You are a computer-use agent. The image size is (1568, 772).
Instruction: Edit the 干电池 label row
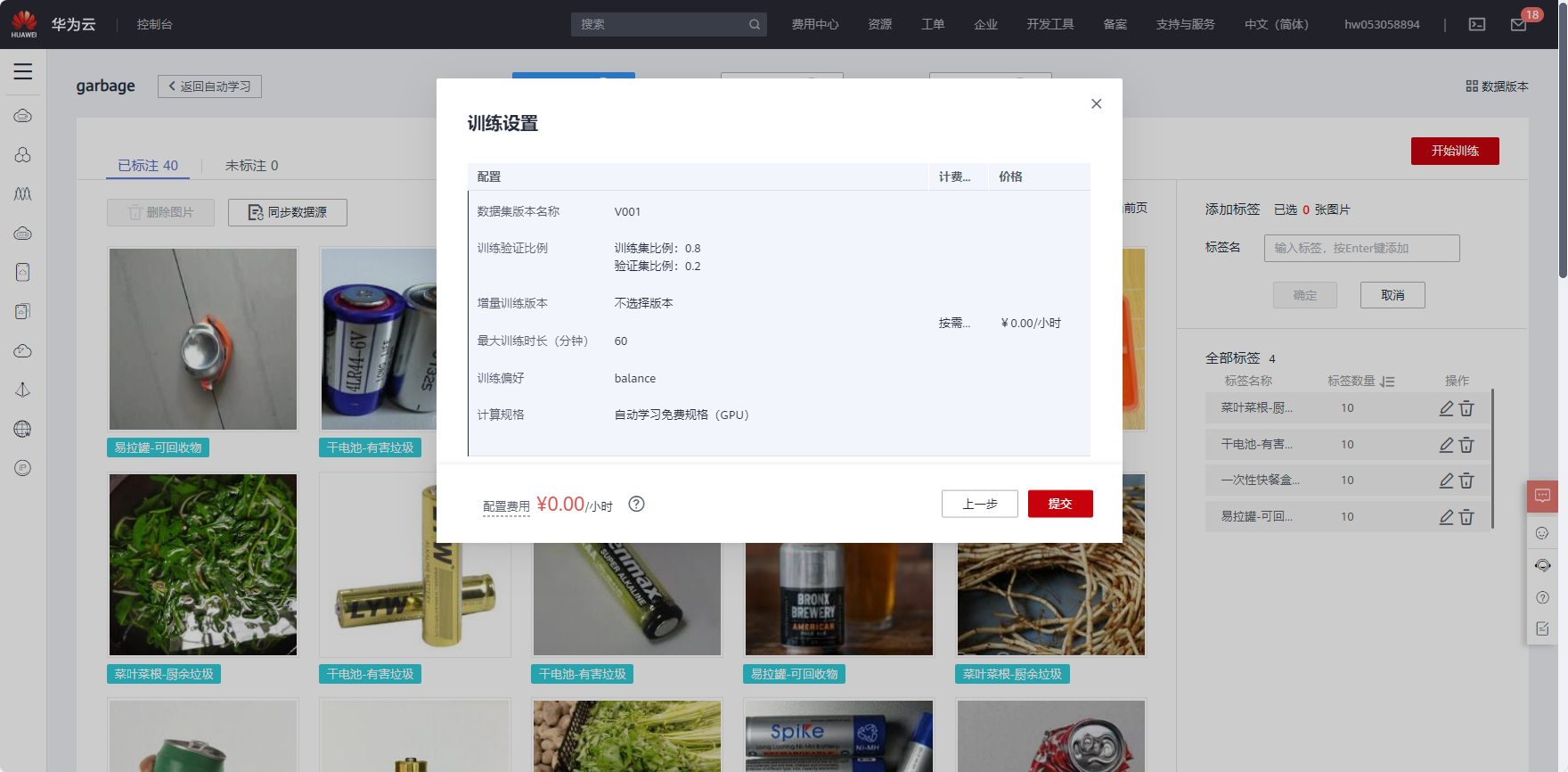[x=1446, y=445]
